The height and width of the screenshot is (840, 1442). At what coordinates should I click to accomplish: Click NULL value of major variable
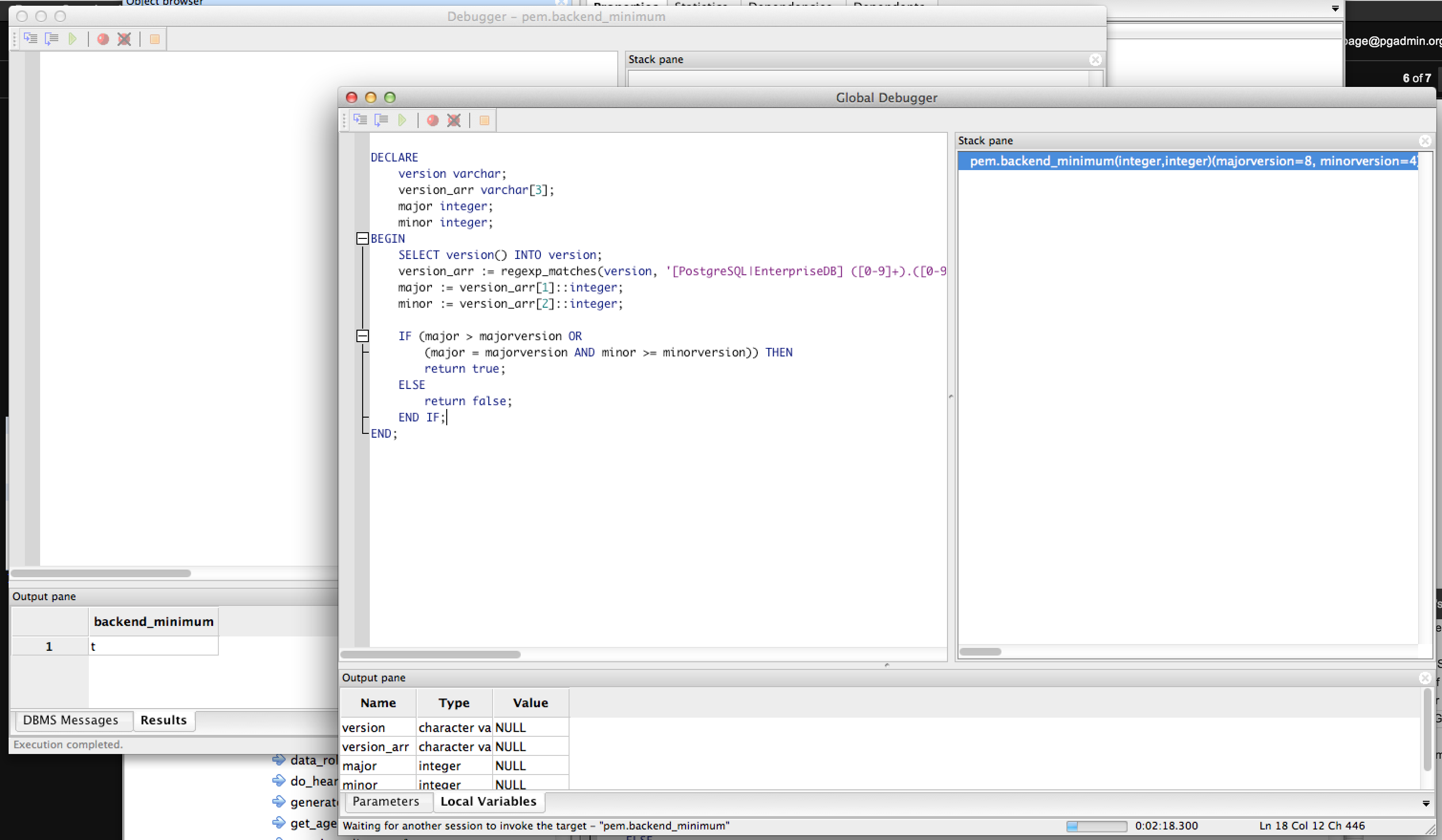tap(530, 765)
